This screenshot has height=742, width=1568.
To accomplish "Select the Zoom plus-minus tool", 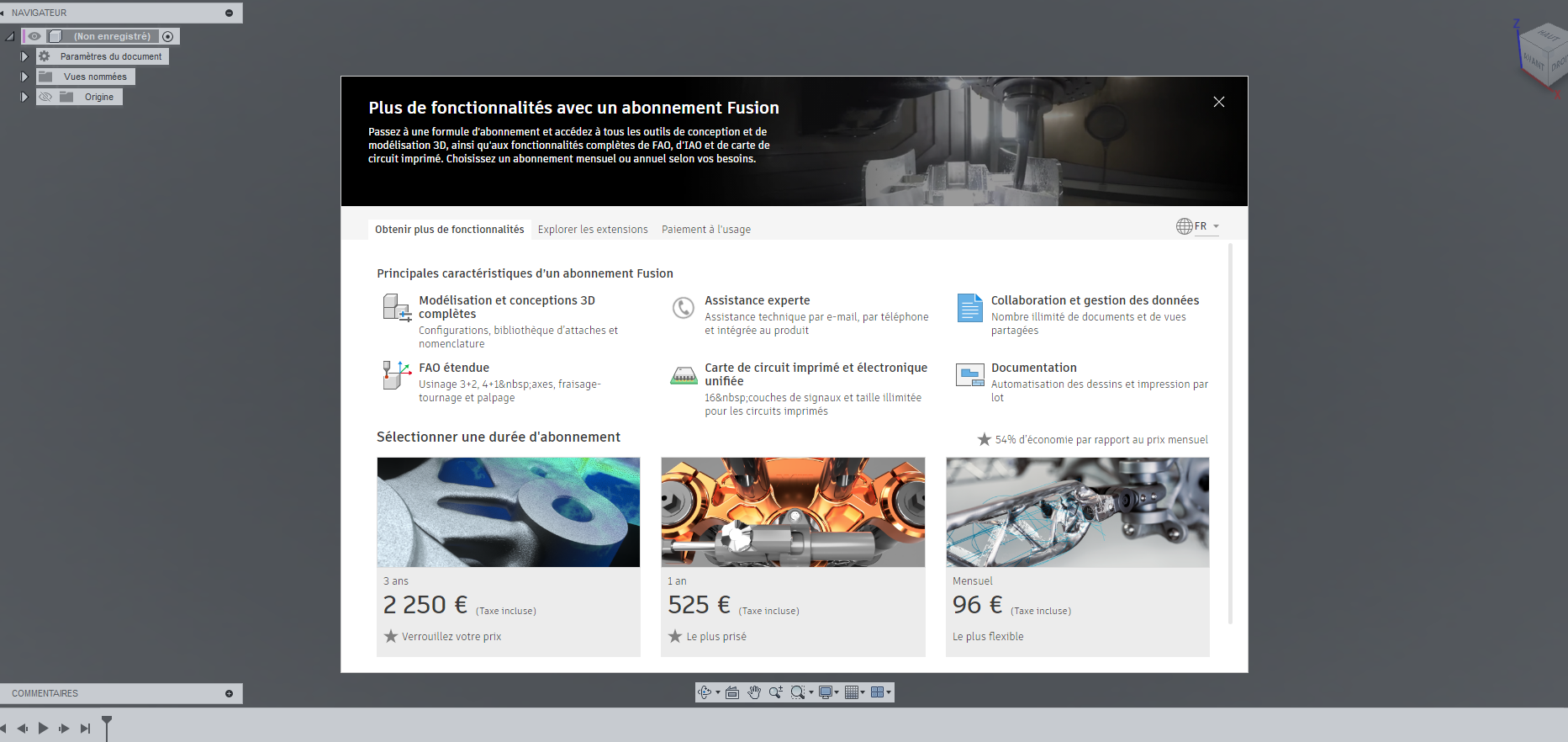I will [775, 692].
